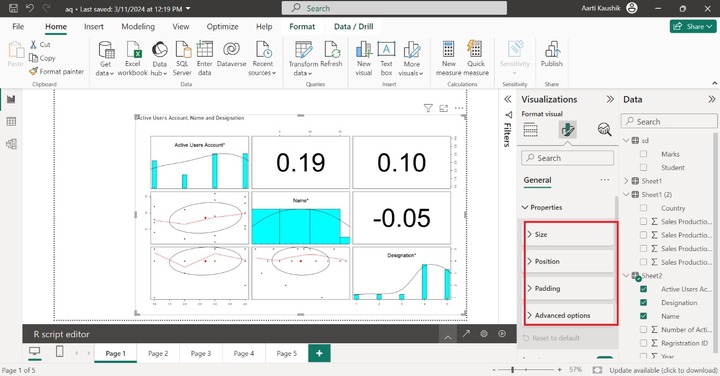Expand the Position section
The height and width of the screenshot is (376, 720).
pyautogui.click(x=569, y=261)
